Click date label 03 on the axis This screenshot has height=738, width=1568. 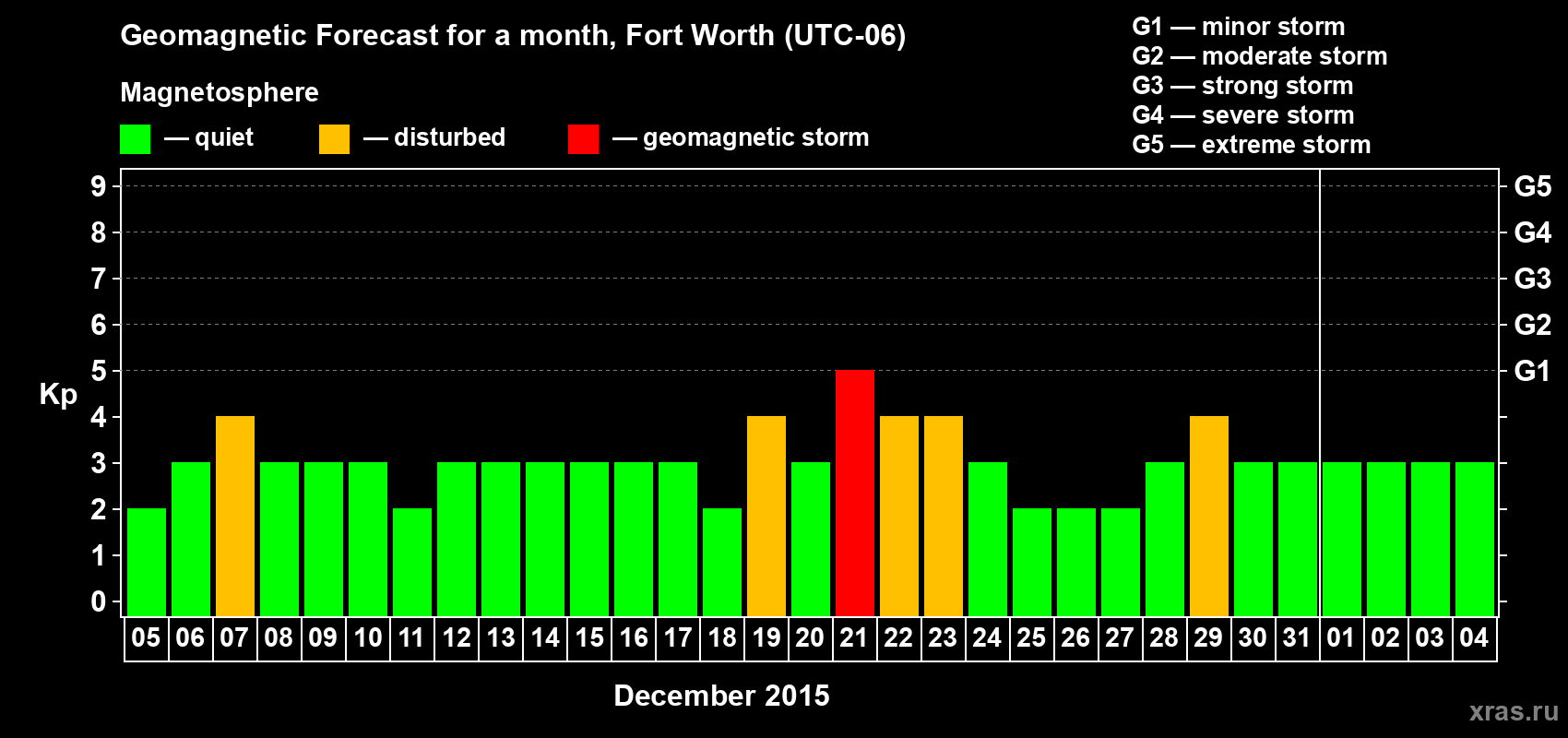coord(1430,637)
